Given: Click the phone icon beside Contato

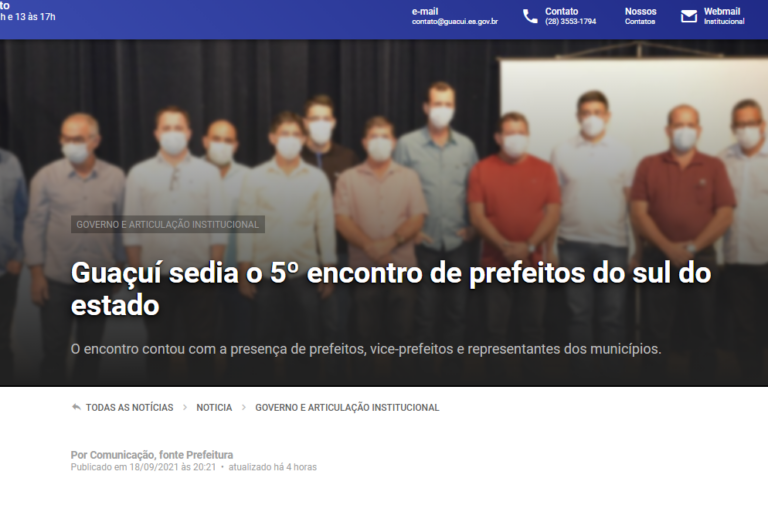Looking at the screenshot, I should 530,17.
